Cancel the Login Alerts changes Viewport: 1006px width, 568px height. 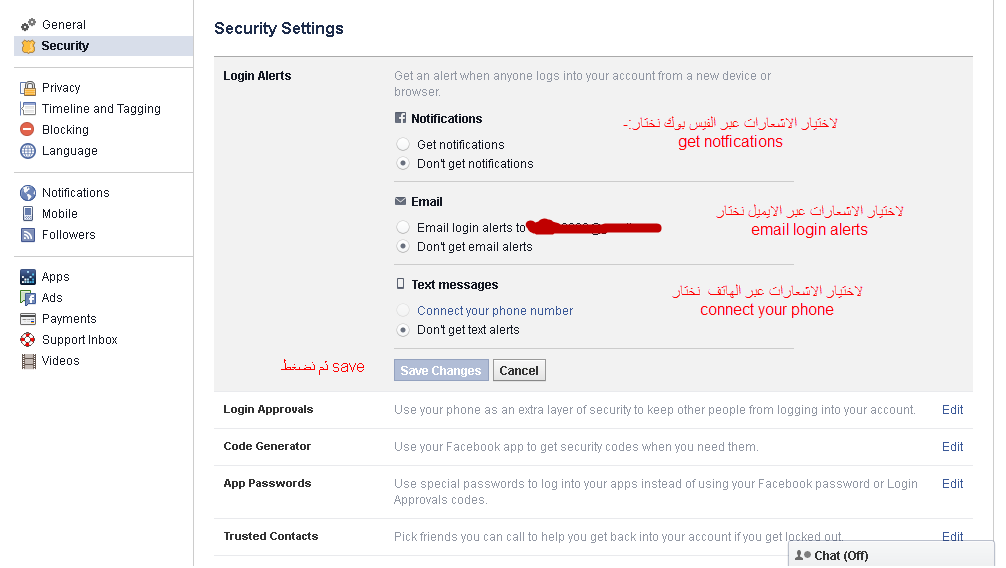(x=519, y=371)
